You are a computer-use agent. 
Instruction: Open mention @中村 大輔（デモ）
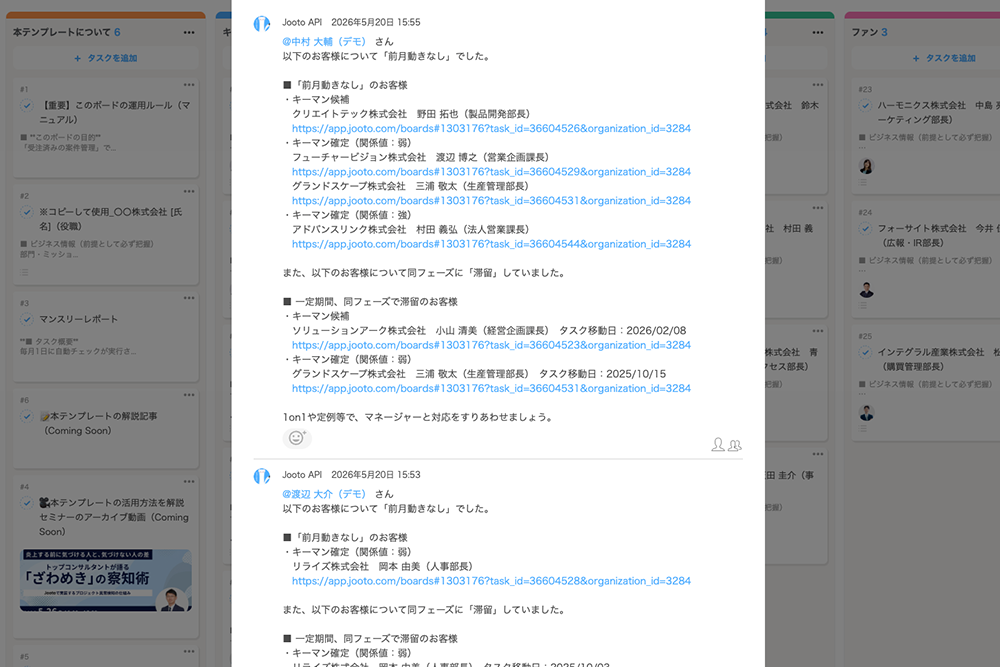tap(325, 41)
